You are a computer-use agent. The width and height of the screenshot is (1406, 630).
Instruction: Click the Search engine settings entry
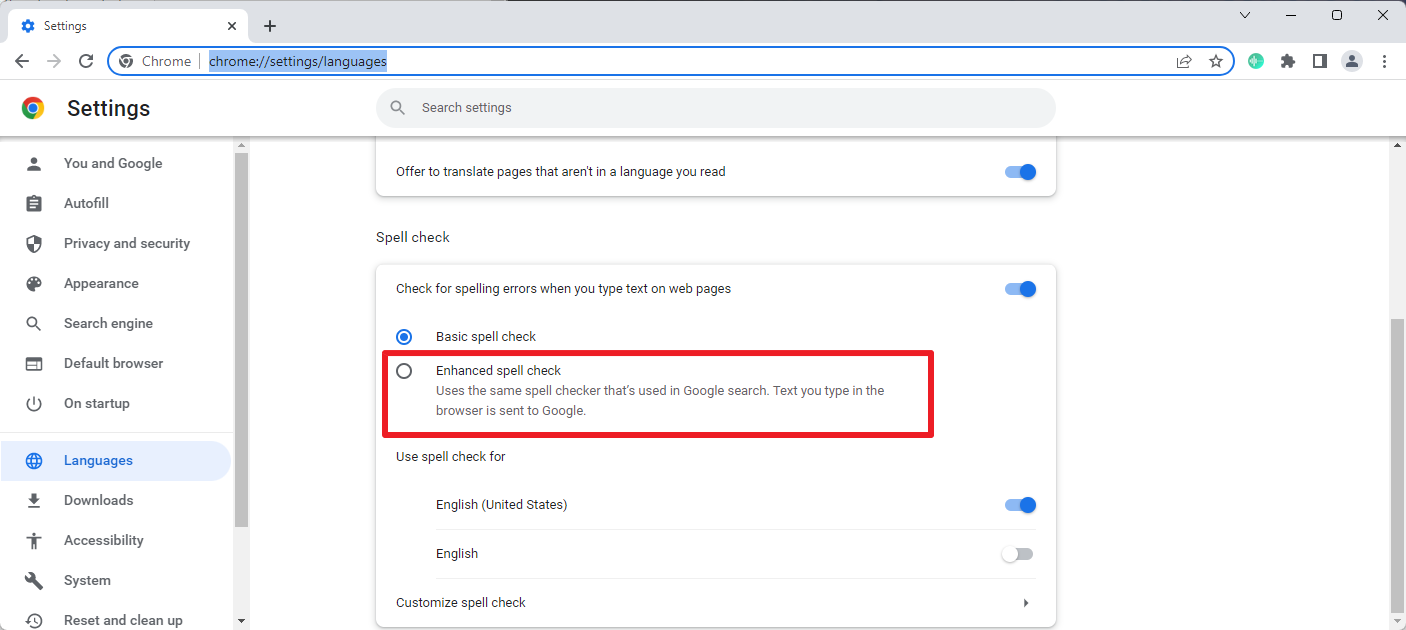click(108, 323)
